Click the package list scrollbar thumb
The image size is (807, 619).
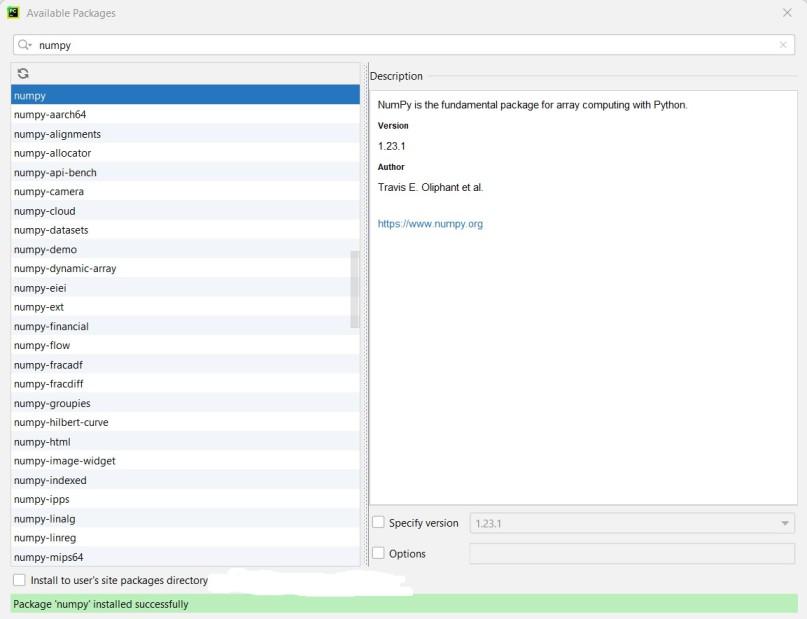354,289
